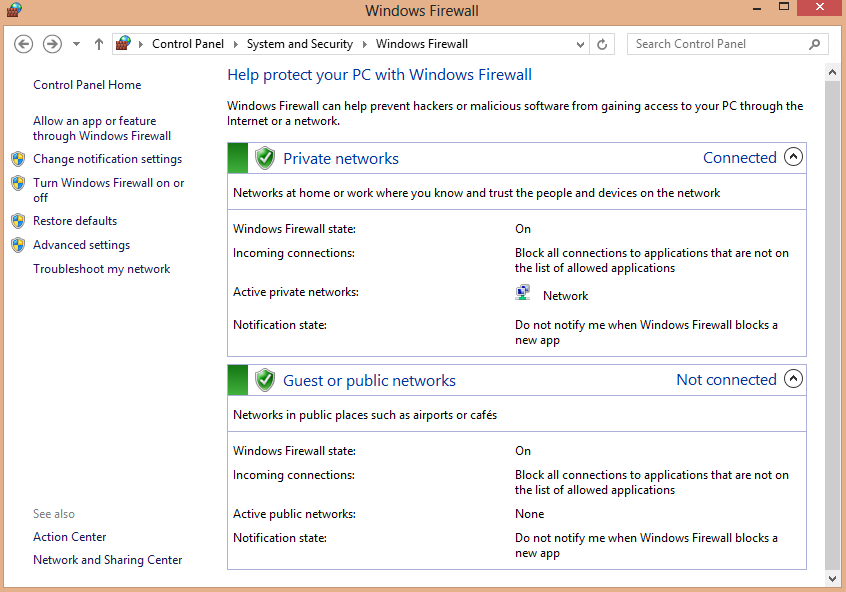This screenshot has width=846, height=592.
Task: Open the recent locations dropdown arrow
Action: tap(77, 44)
